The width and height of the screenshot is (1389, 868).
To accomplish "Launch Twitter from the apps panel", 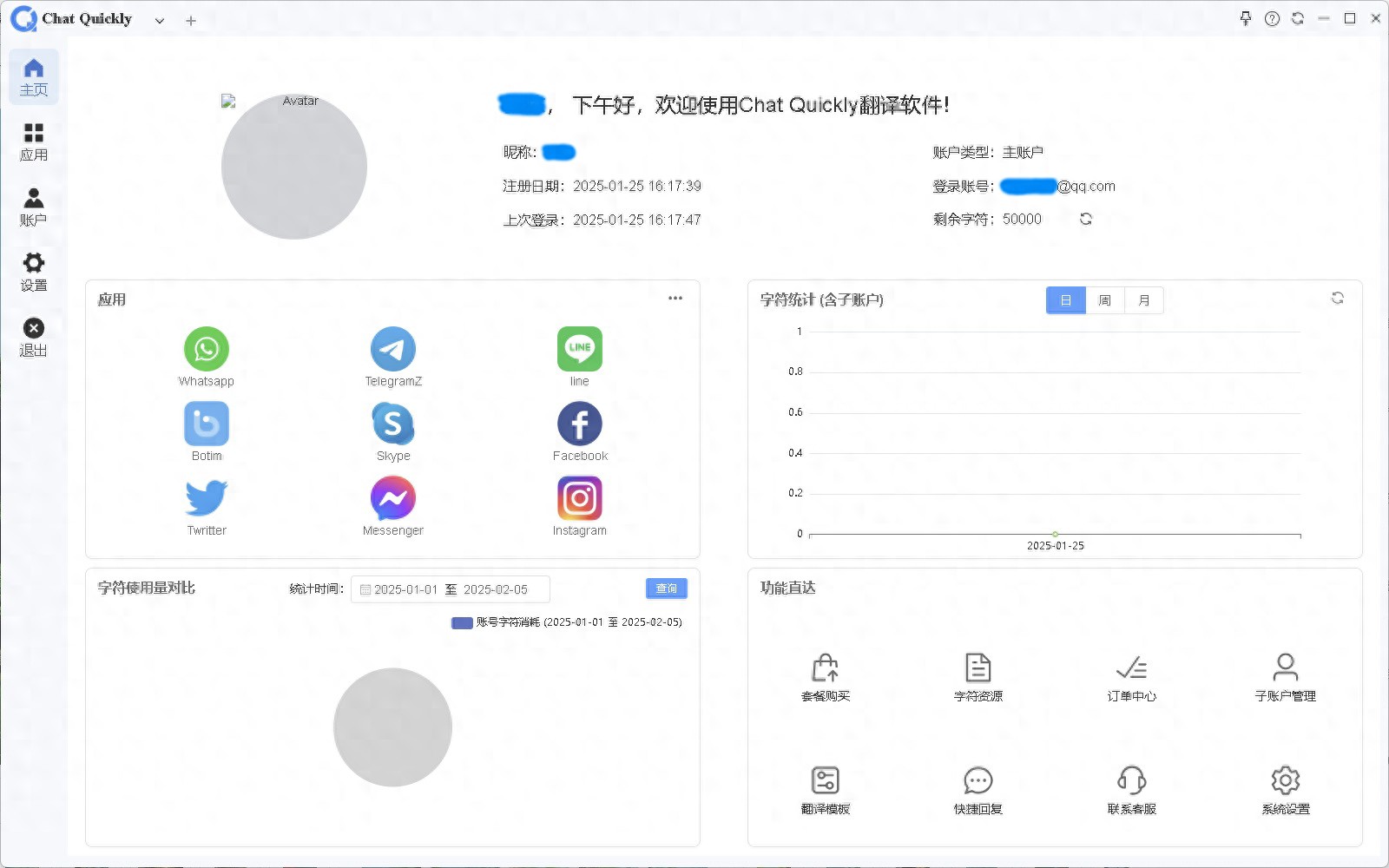I will pyautogui.click(x=207, y=498).
